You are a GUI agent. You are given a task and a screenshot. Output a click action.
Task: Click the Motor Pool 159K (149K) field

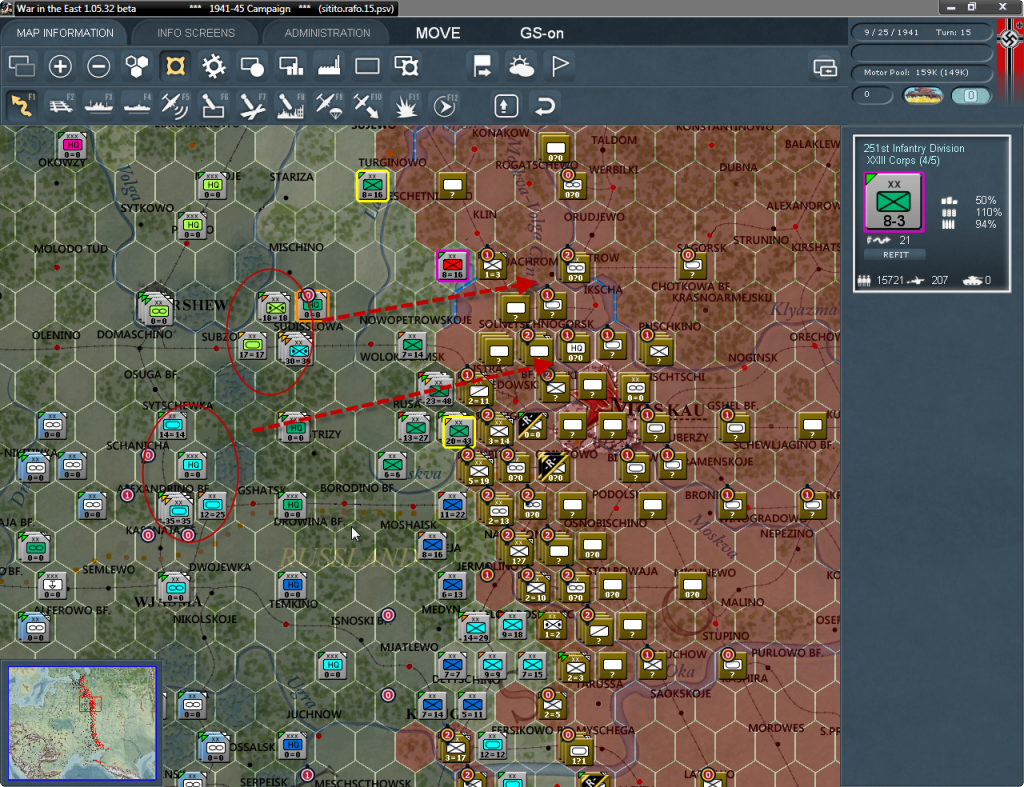[x=921, y=72]
